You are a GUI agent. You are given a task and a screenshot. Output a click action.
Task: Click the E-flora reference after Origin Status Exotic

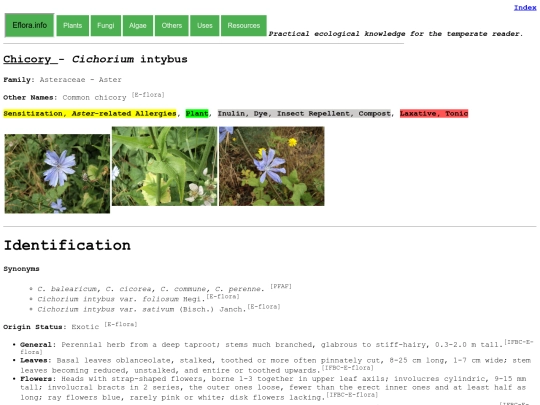click(x=121, y=324)
